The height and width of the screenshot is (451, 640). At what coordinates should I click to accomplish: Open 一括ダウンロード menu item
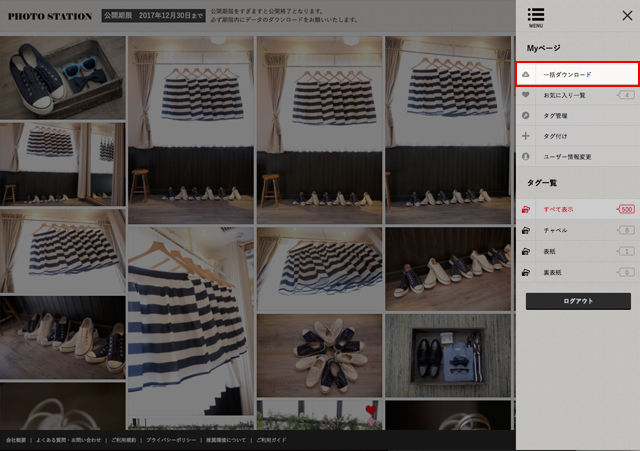(567, 75)
